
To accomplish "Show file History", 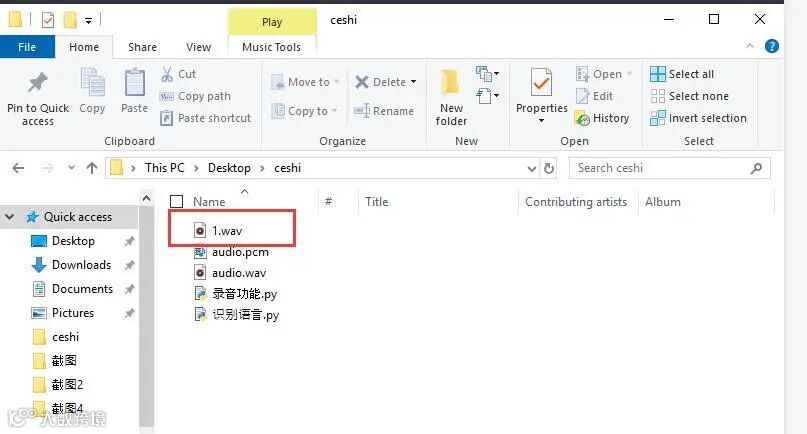I will (x=602, y=118).
